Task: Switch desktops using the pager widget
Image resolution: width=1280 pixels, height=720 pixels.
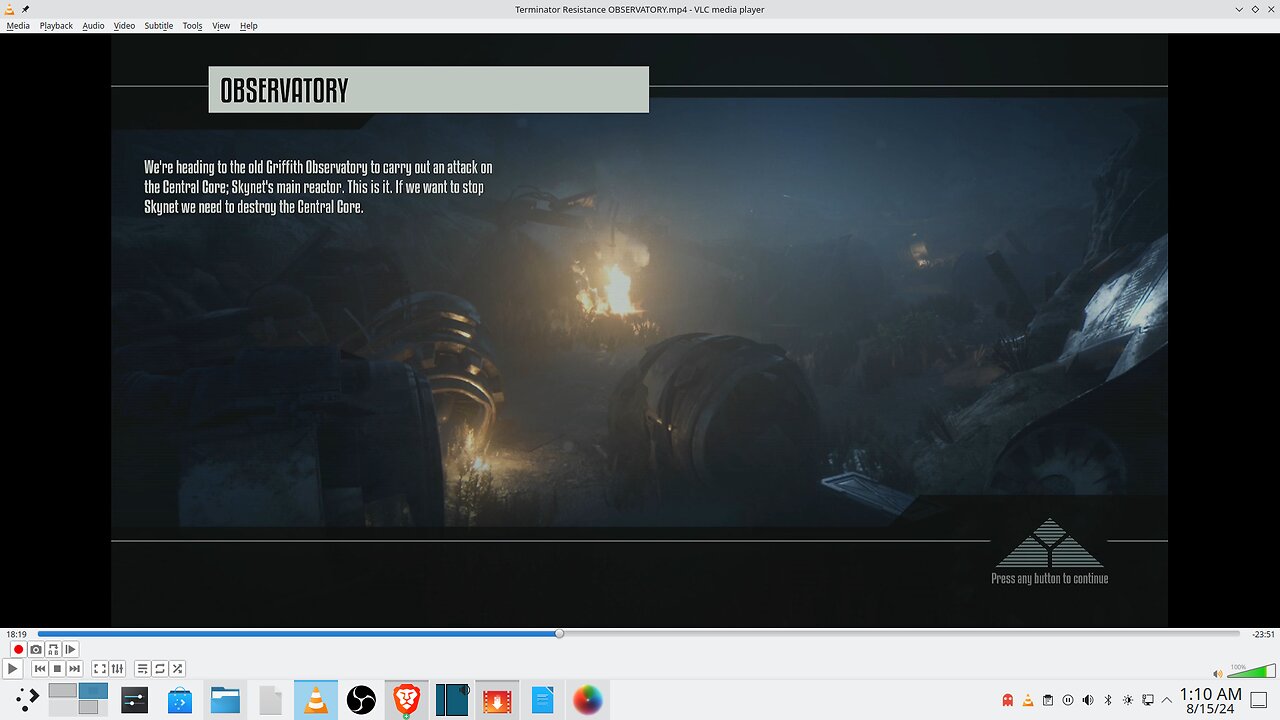Action: [78, 699]
